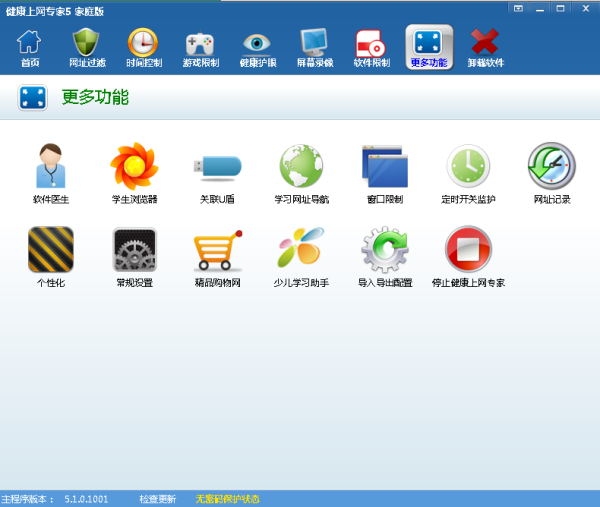600x507 pixels.
Task: Open 导入导出配置 import export
Action: [x=384, y=250]
